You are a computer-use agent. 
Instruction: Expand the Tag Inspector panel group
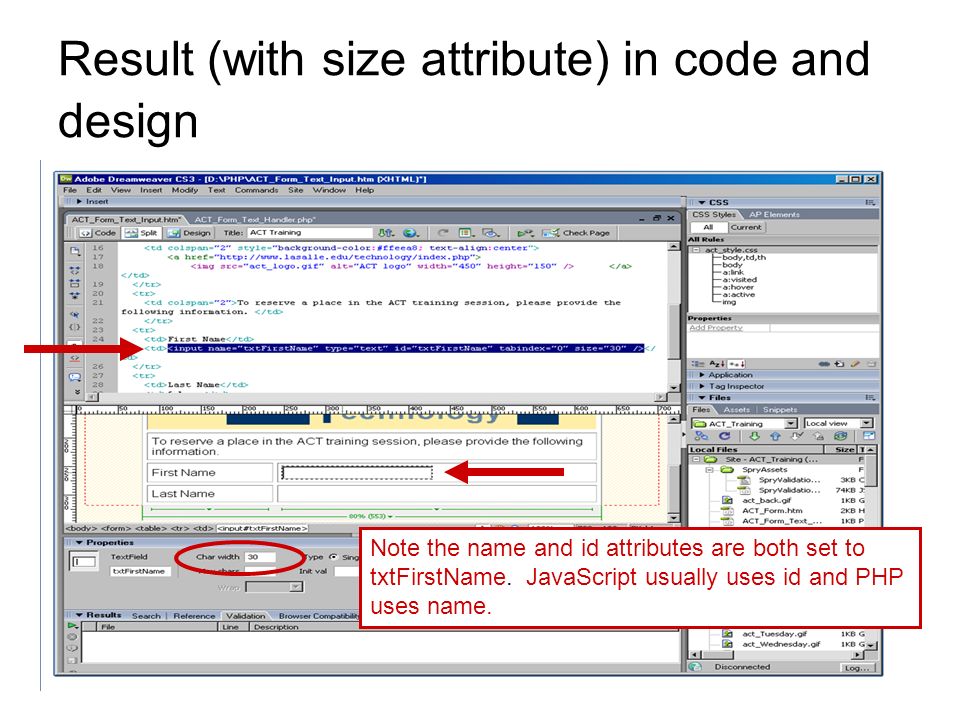click(x=702, y=386)
